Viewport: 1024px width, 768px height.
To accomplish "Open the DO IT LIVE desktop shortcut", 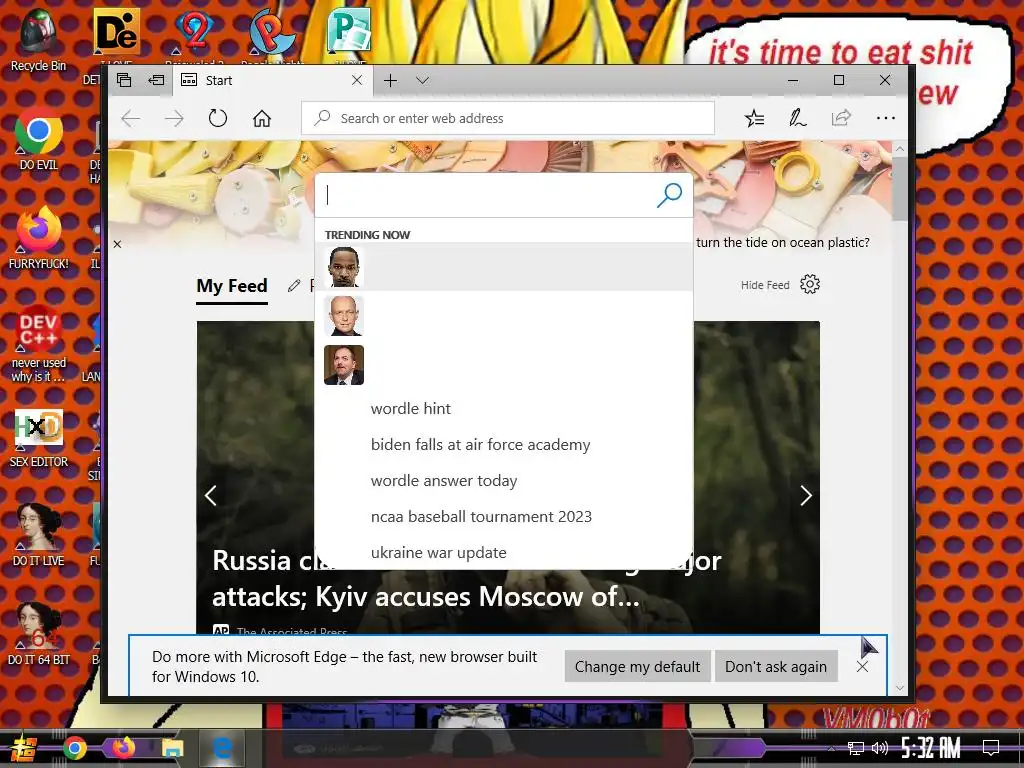I will point(39,536).
